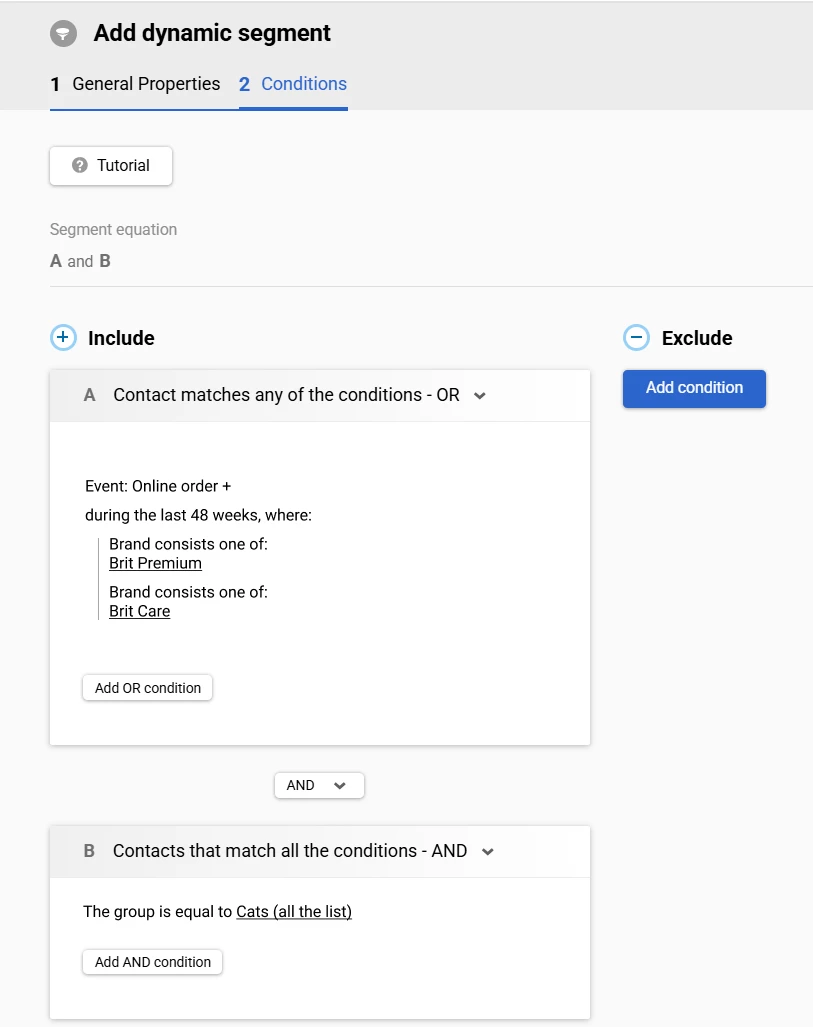
Task: Click the Event: Online order + text
Action: [158, 486]
